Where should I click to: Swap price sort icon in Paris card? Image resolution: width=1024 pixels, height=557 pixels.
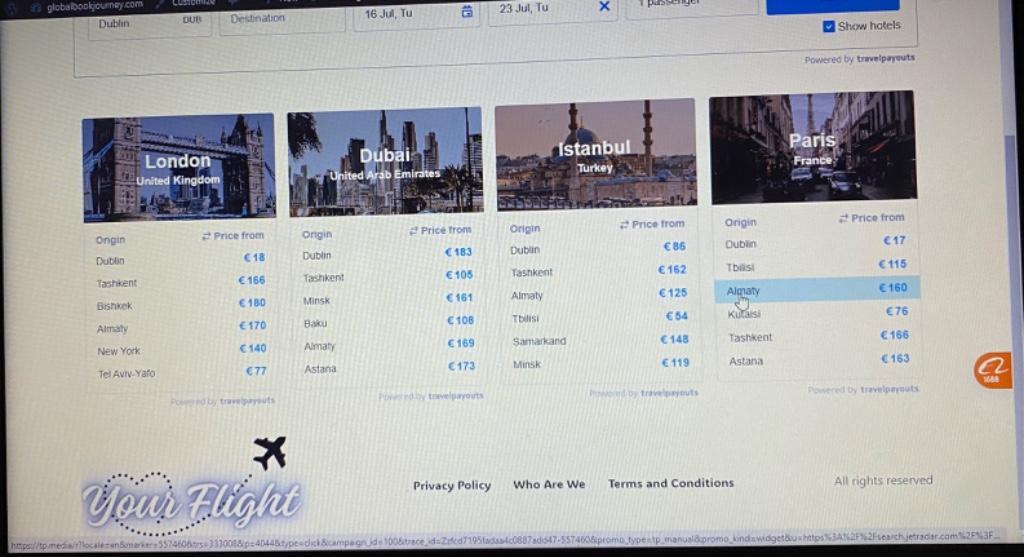[843, 218]
